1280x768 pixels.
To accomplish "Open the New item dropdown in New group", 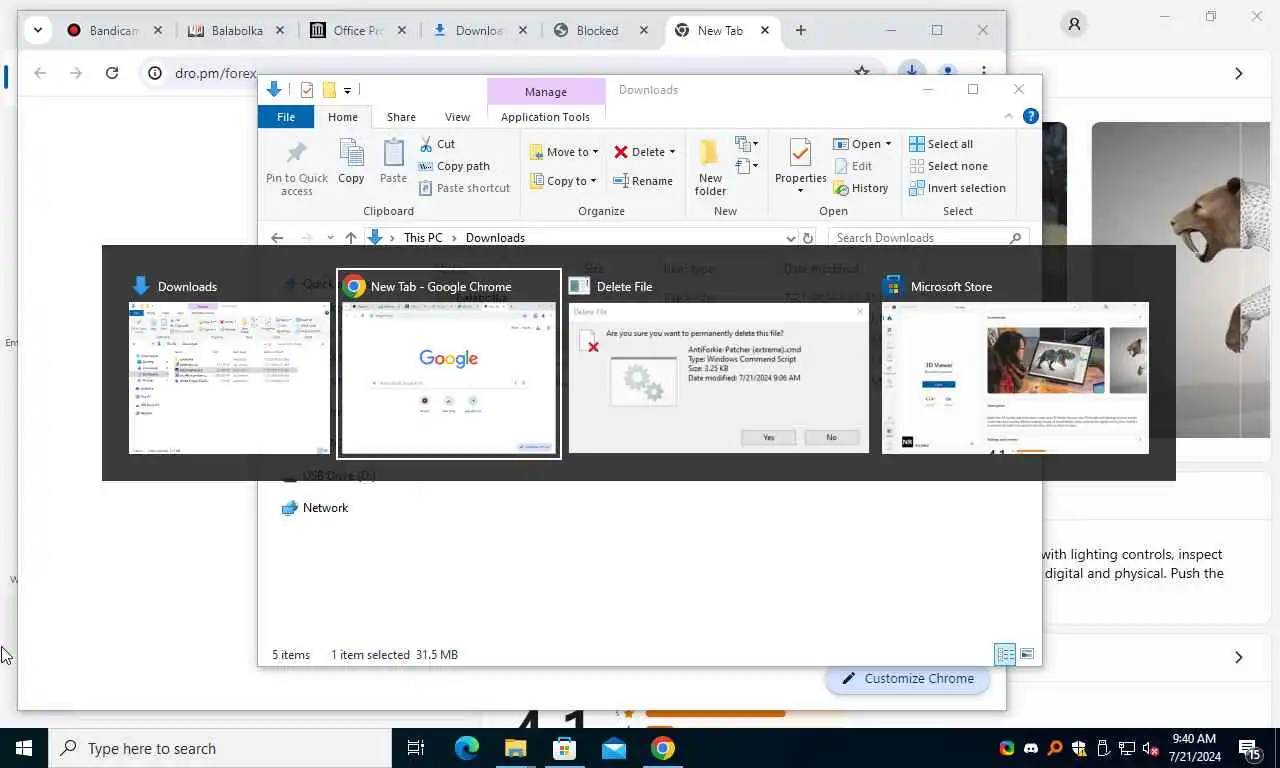I will [x=747, y=144].
